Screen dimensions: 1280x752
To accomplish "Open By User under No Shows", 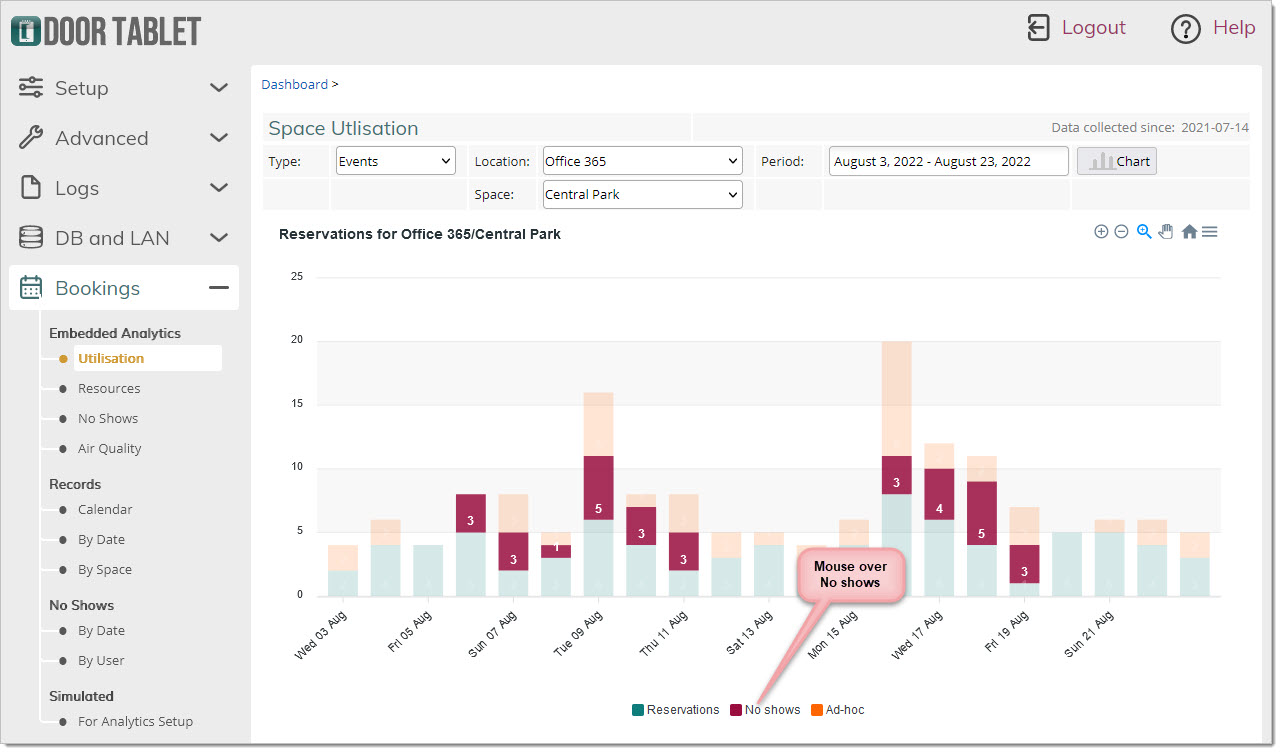I will (x=101, y=660).
